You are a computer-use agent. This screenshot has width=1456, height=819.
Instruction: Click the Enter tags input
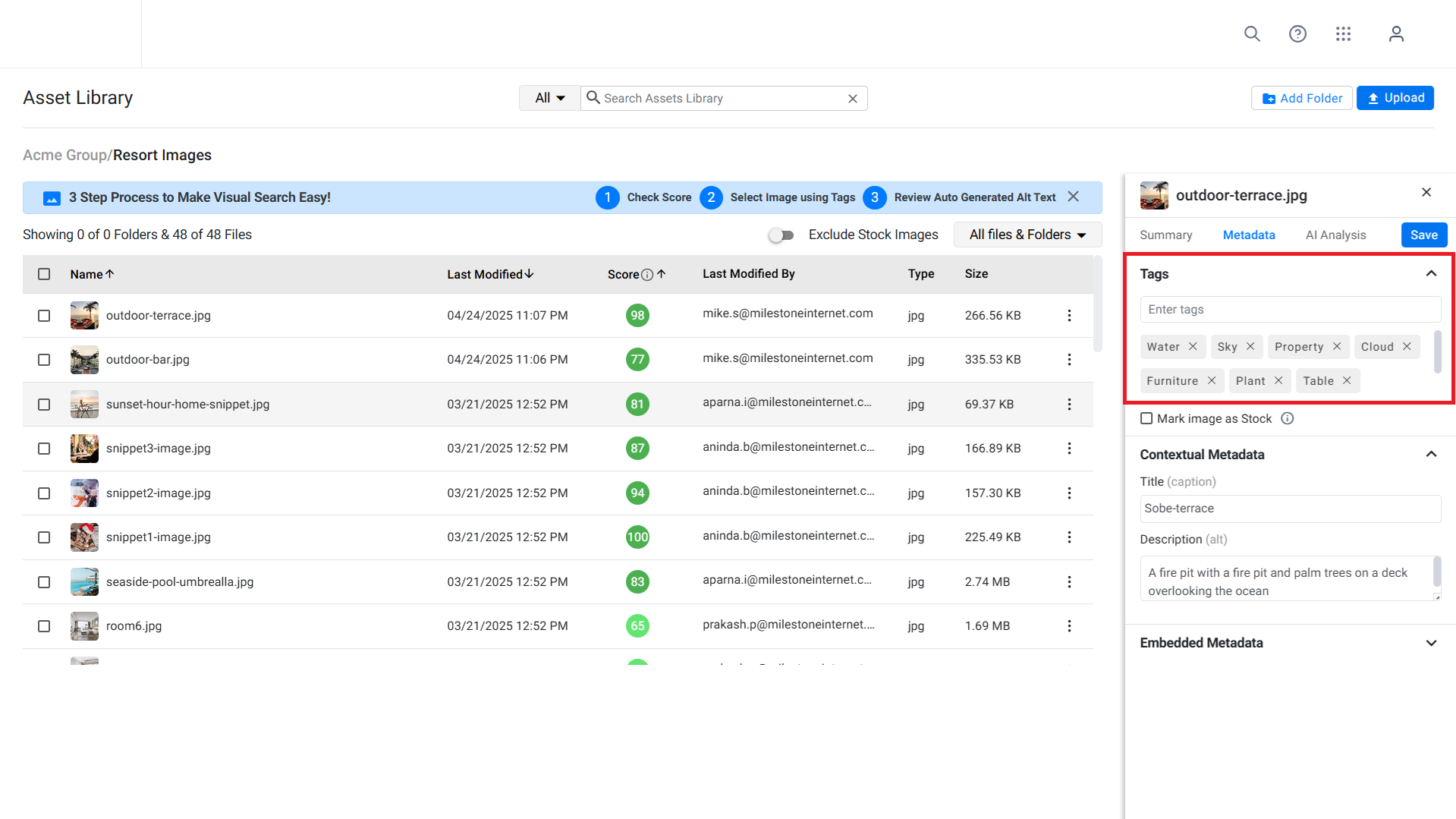tap(1290, 310)
